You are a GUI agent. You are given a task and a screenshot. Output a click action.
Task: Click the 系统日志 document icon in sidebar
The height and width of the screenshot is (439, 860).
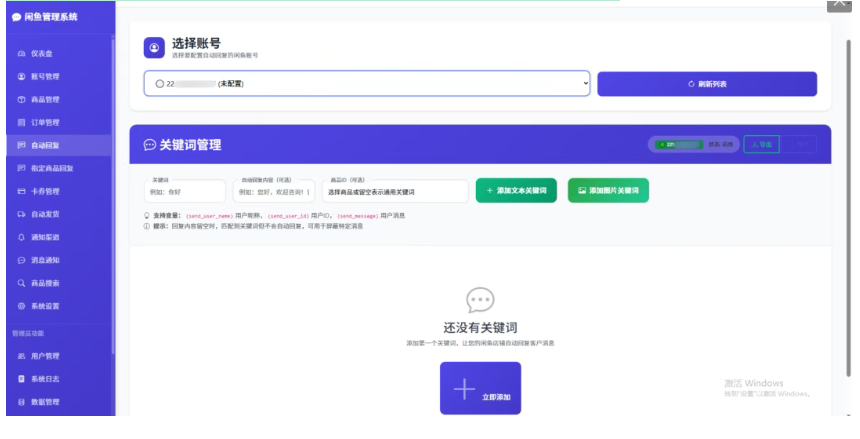pyautogui.click(x=21, y=379)
